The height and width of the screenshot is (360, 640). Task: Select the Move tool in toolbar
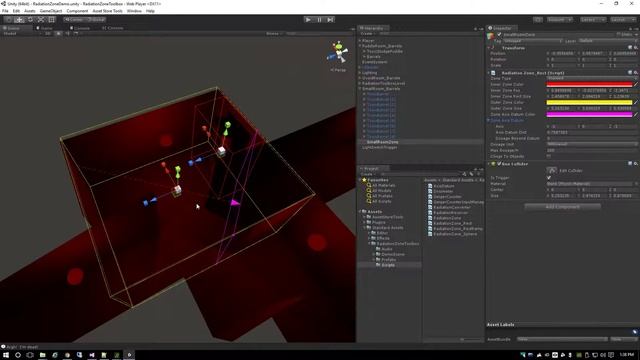coord(19,20)
